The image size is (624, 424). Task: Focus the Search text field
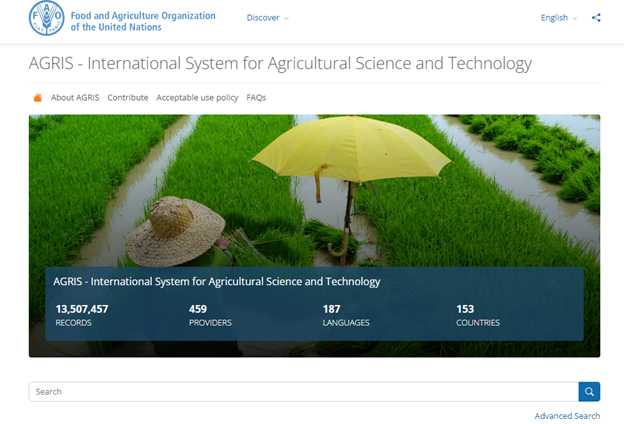304,392
